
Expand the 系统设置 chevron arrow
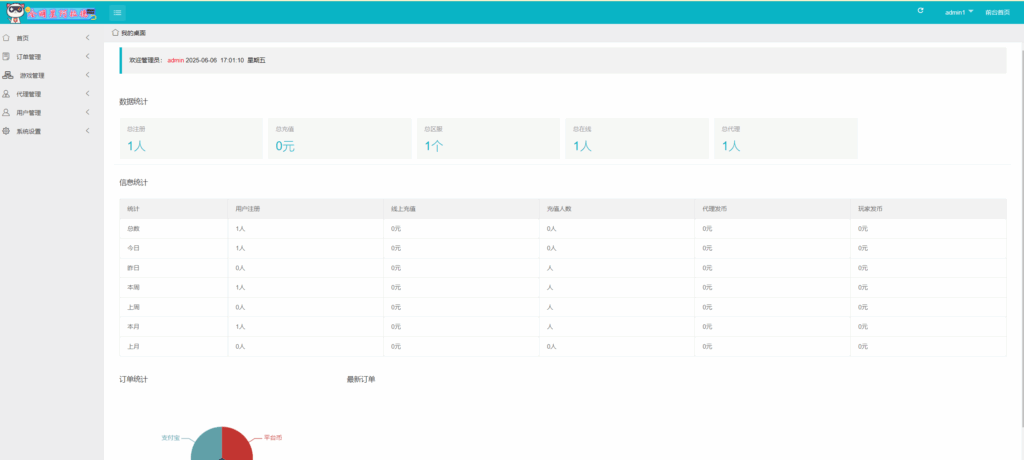(x=88, y=131)
